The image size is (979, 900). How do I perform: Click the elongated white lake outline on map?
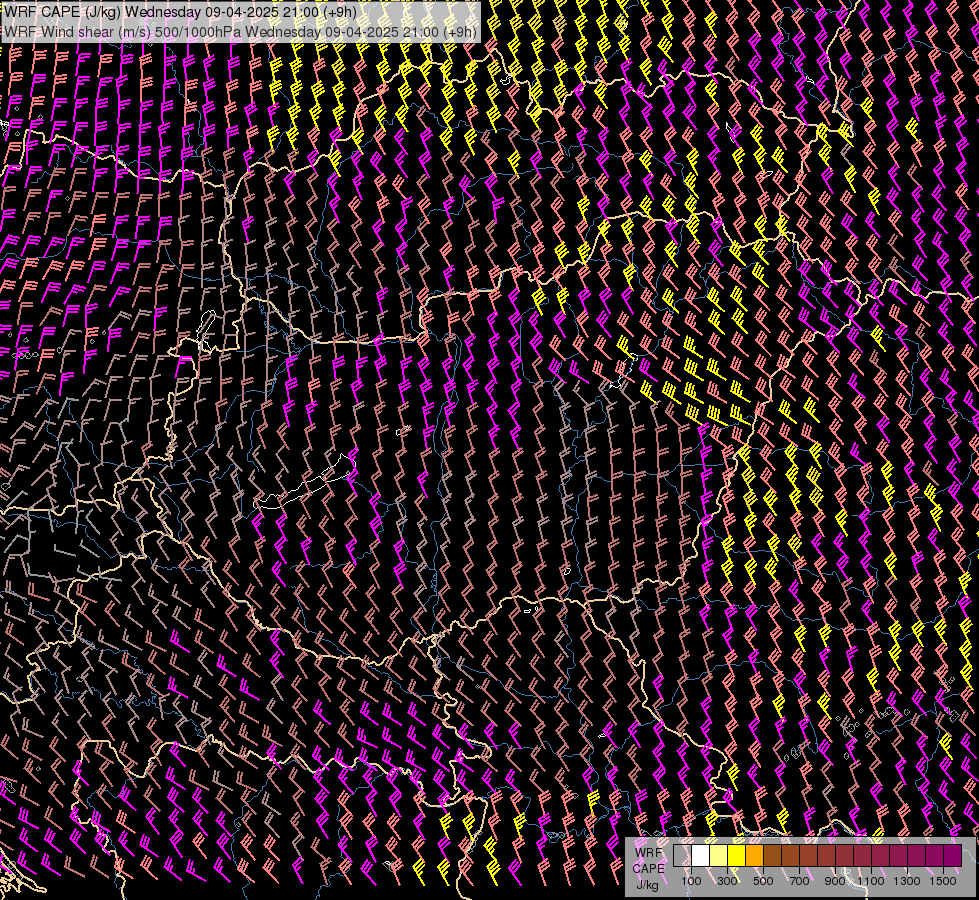(x=304, y=482)
